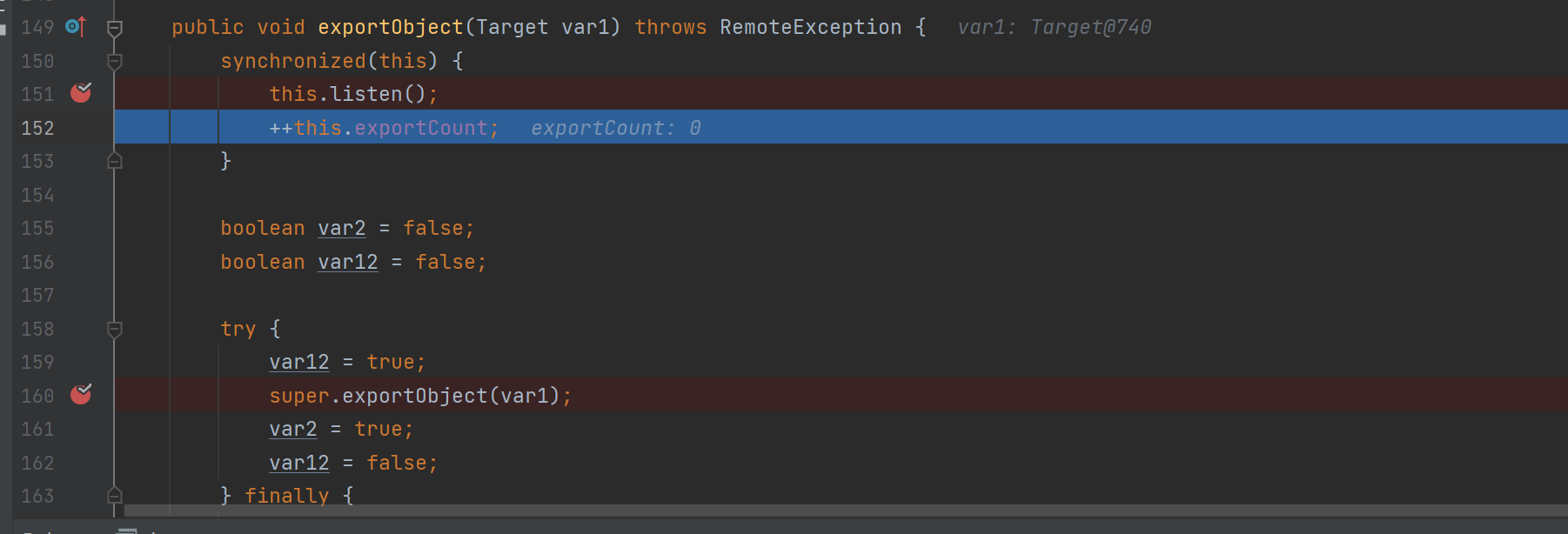
Task: Click fold end marker on finally line 163
Action: click(114, 496)
